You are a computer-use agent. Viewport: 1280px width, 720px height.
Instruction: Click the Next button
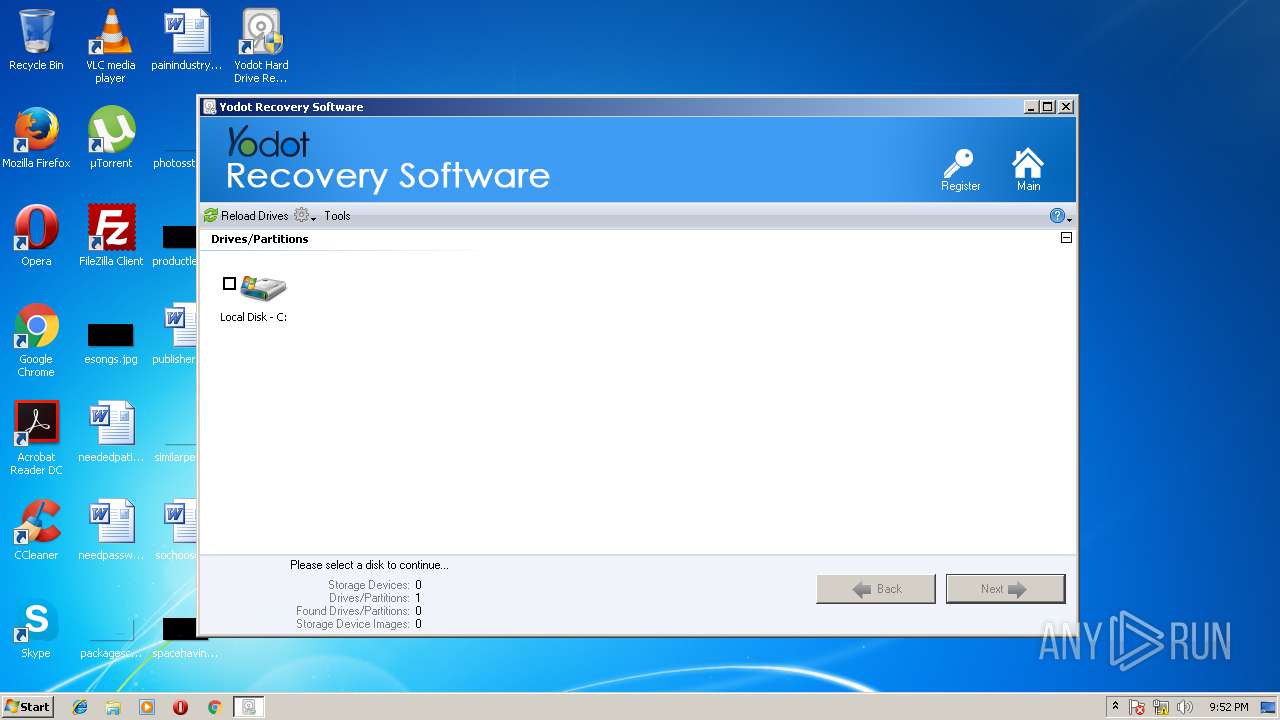tap(1005, 589)
